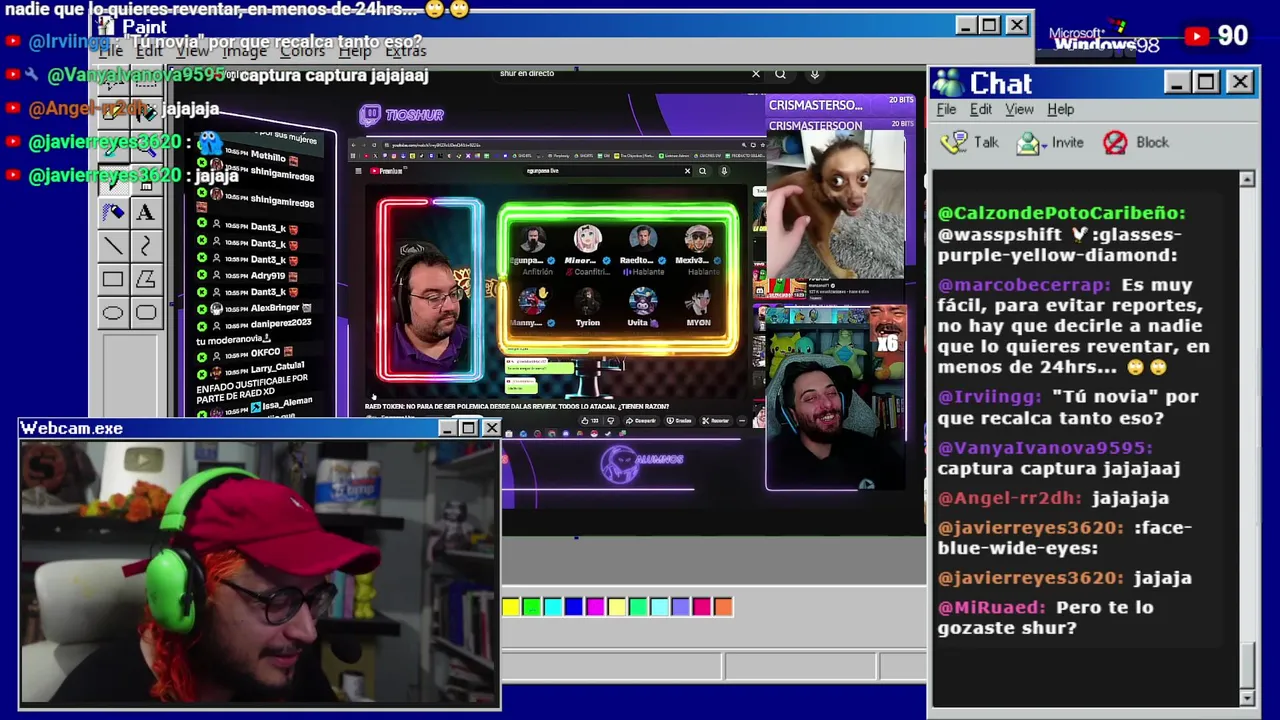
Task: Click the YouTube voice search microphone icon
Action: (x=815, y=73)
